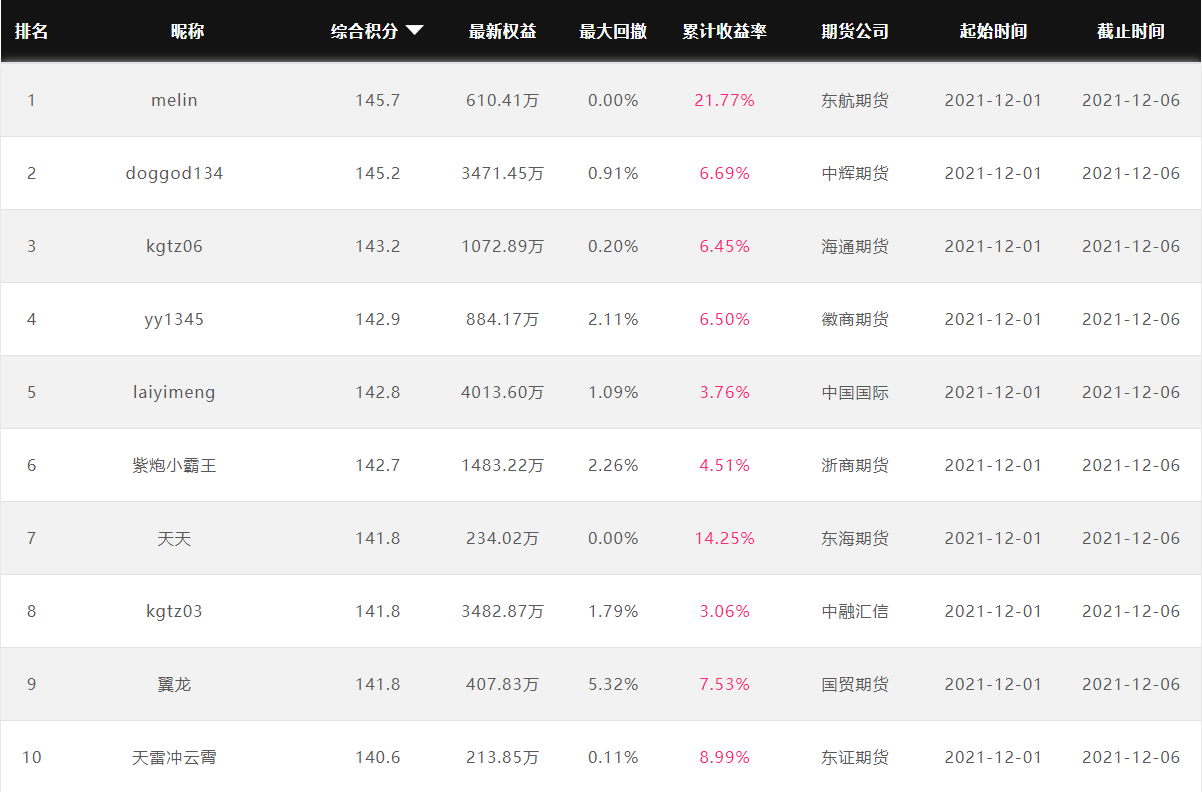Click the 东航期货 company cell
Screen dimensions: 1202x792
click(x=855, y=100)
